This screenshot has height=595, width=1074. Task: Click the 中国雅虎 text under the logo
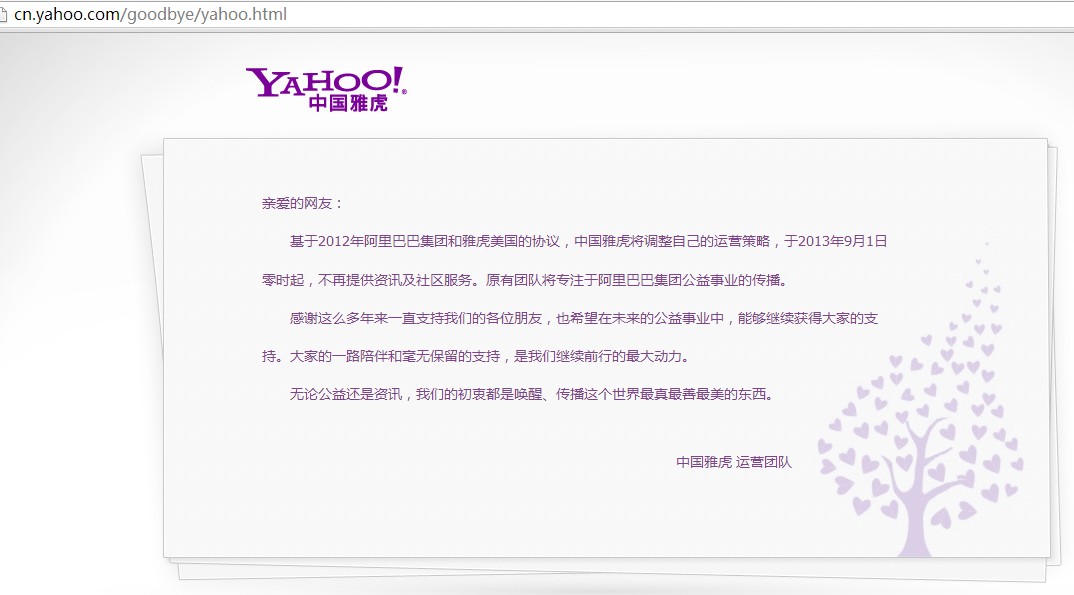click(x=347, y=103)
